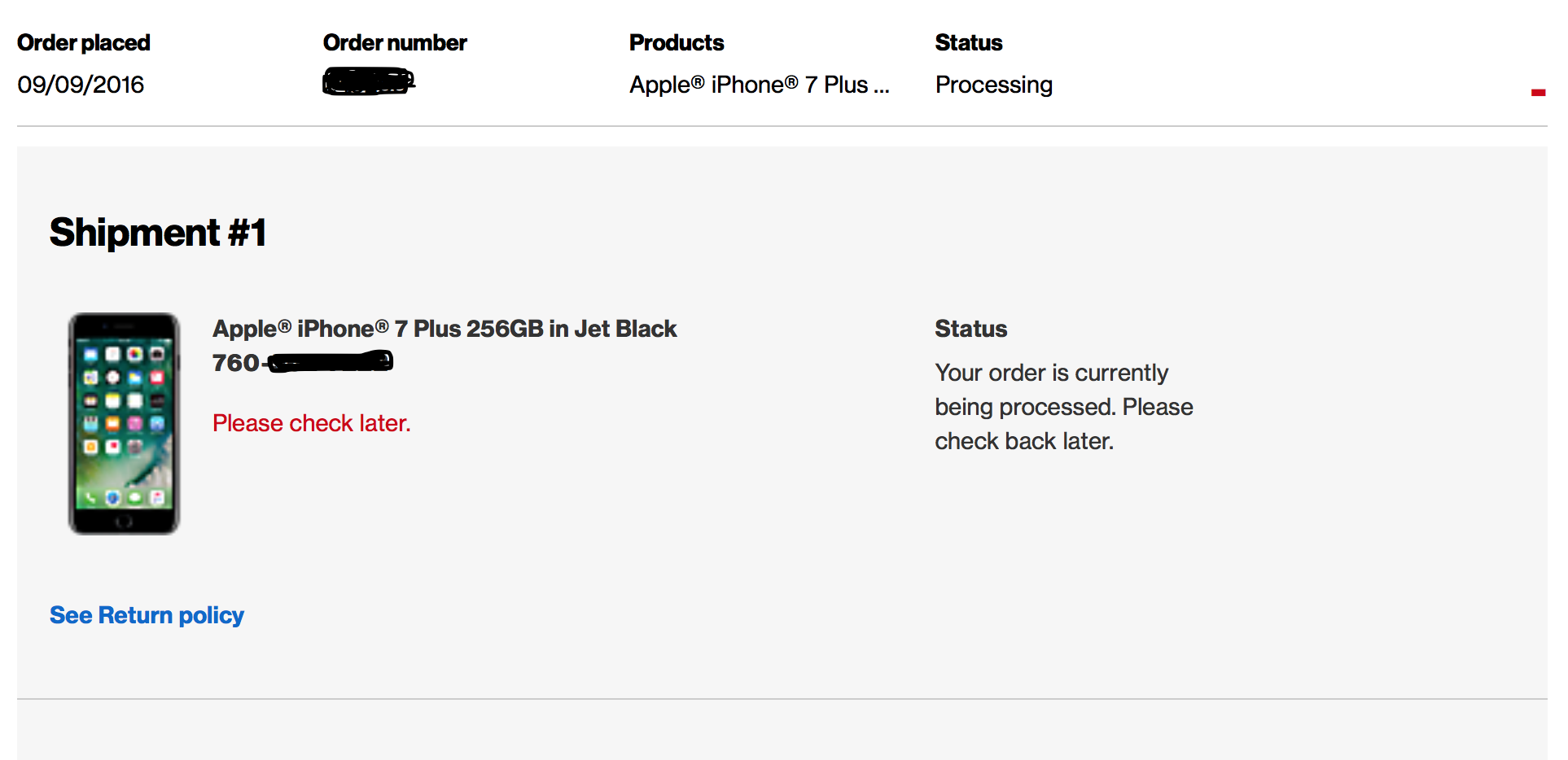Click the iPhone 7 Plus product thumbnail
1568x760 pixels.
124,423
